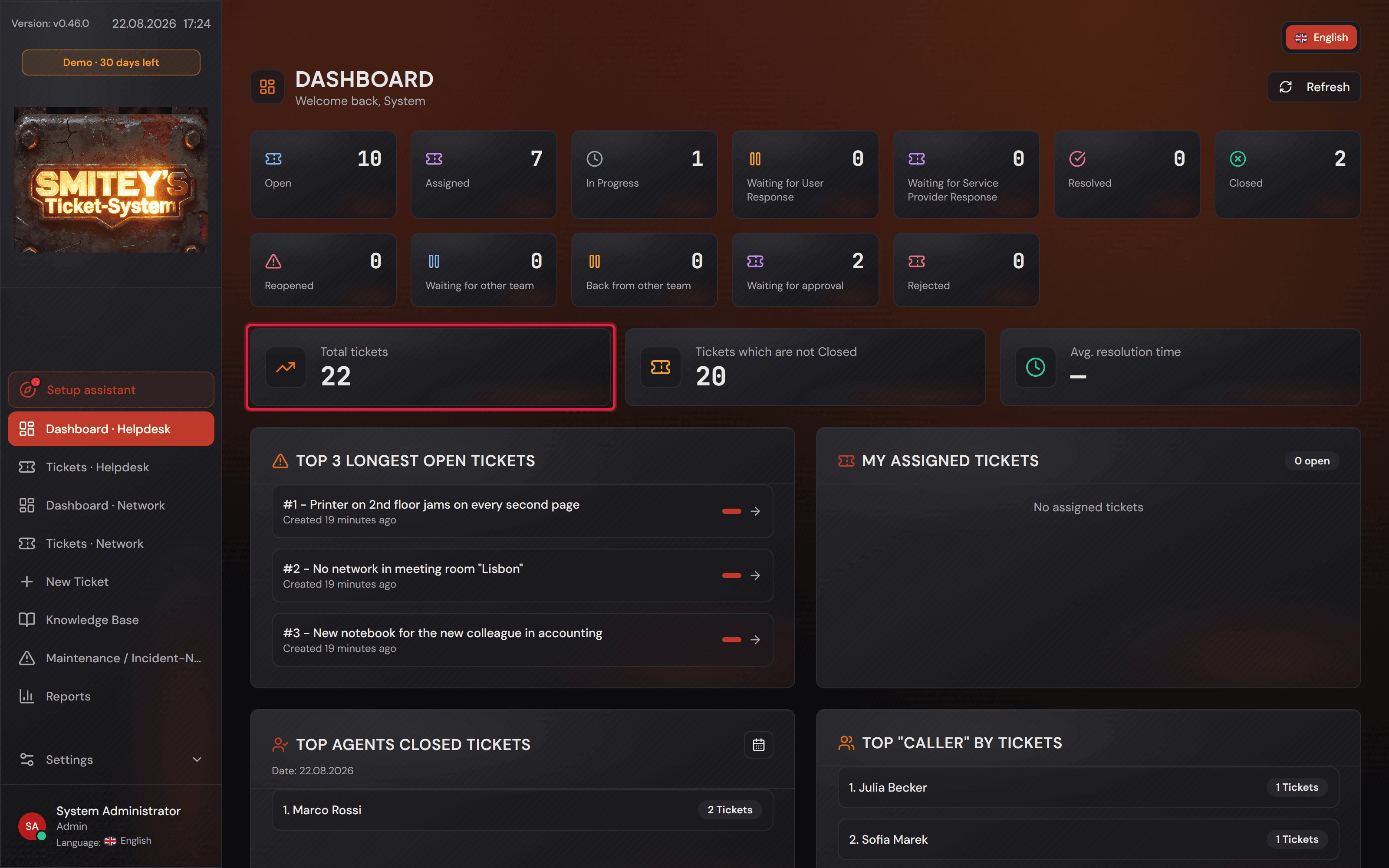The image size is (1389, 868).
Task: Click the System Administrator profile name
Action: (x=118, y=811)
